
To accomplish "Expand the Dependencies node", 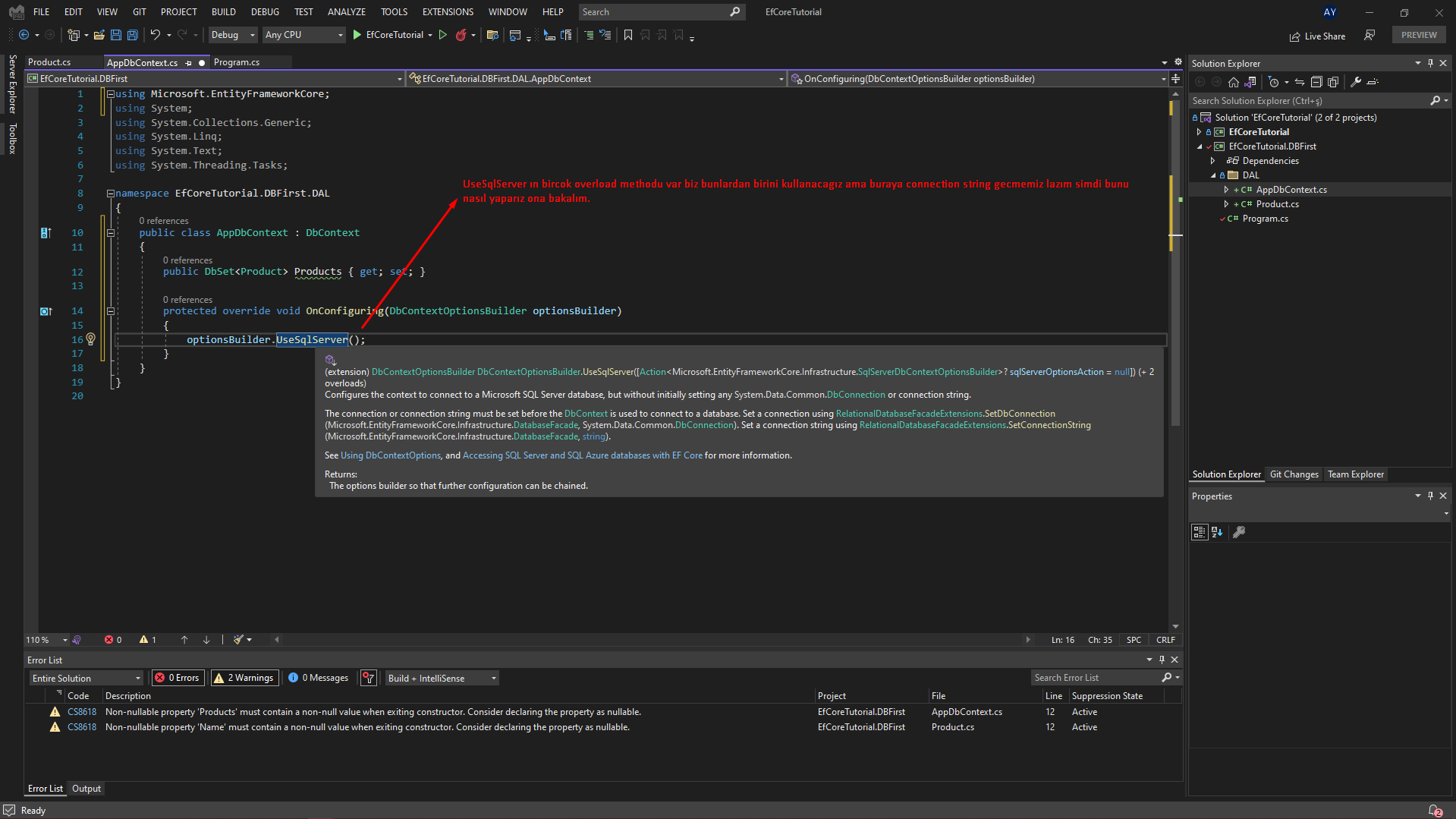I will coord(1212,161).
